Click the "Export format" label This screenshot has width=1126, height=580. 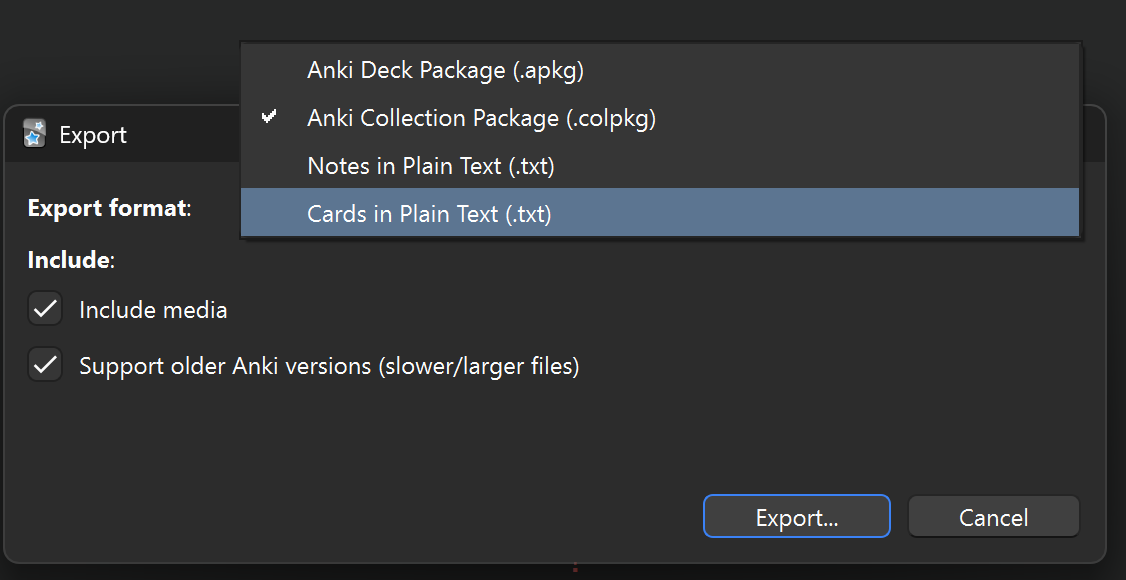[x=109, y=208]
